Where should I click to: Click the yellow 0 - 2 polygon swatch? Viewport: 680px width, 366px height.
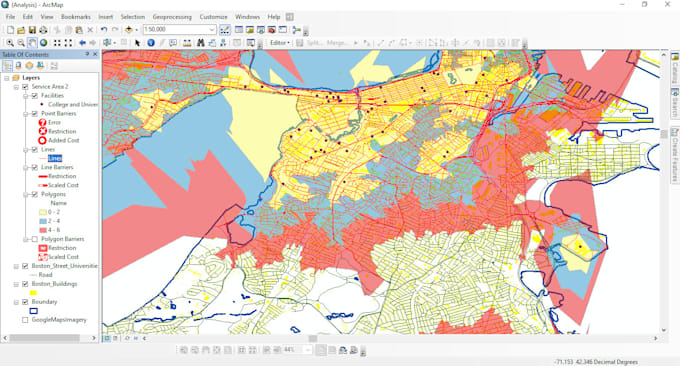click(x=43, y=212)
